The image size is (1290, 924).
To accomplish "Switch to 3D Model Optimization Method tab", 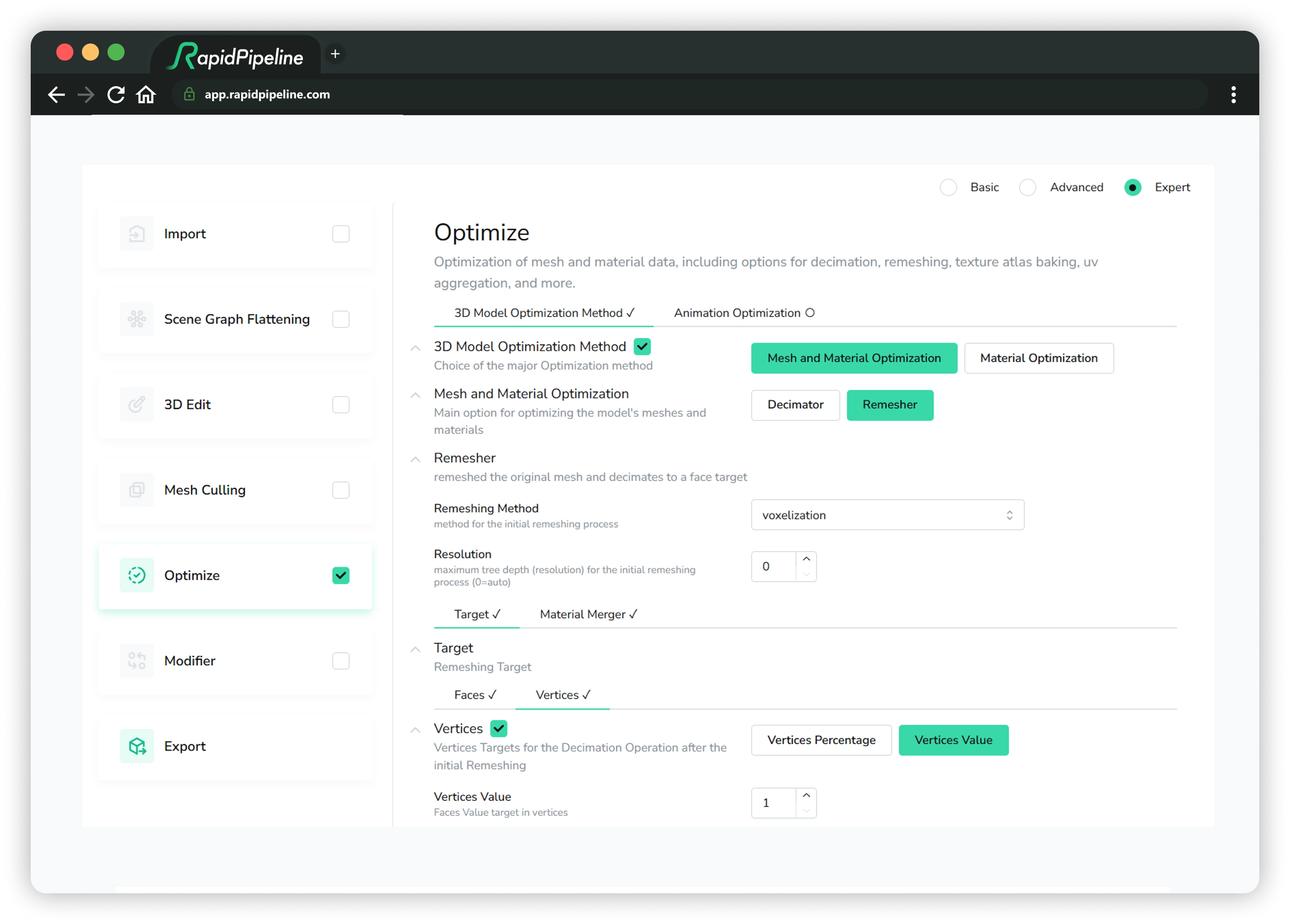I will (544, 313).
